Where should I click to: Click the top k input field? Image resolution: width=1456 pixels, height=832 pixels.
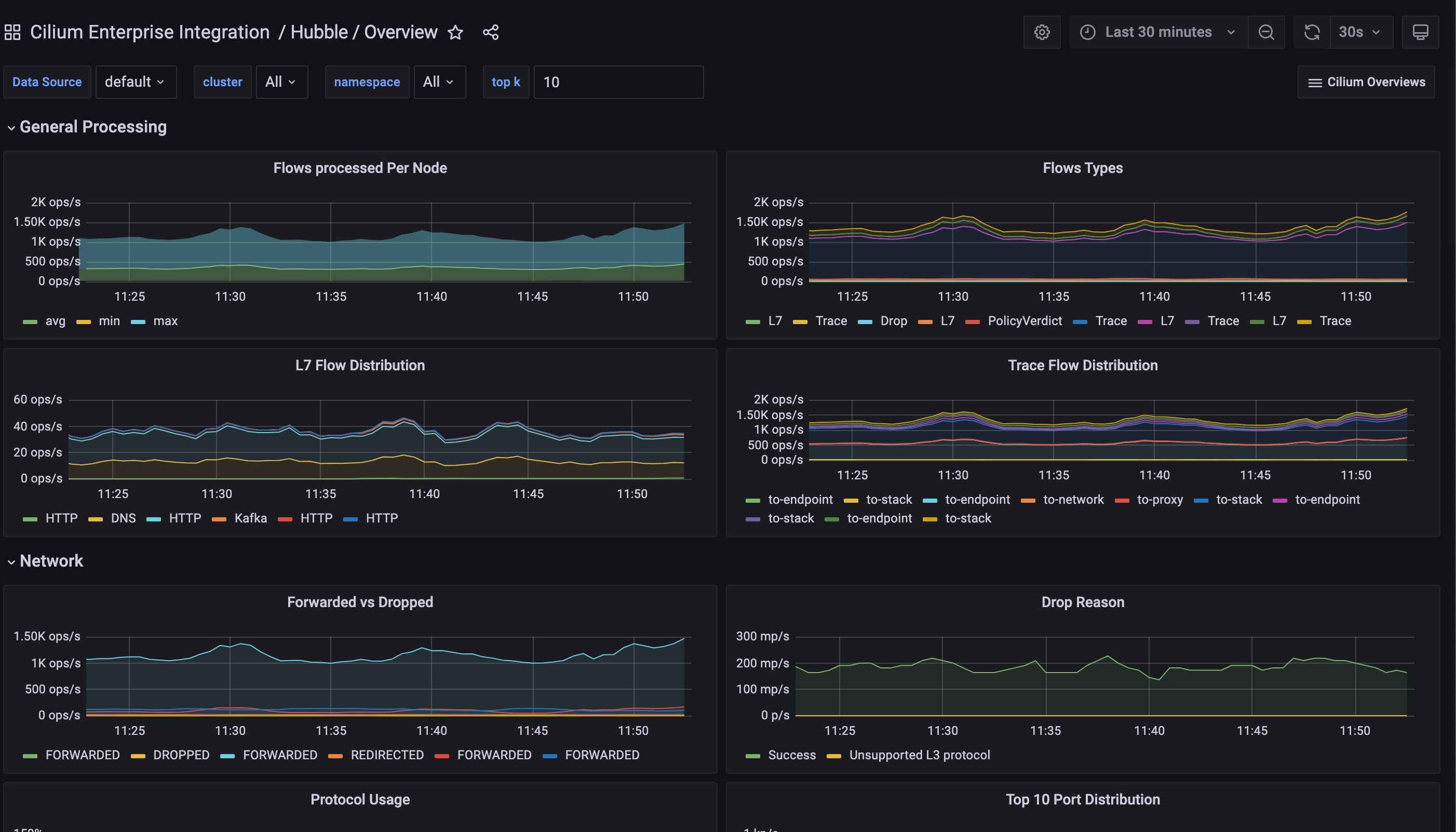point(618,82)
